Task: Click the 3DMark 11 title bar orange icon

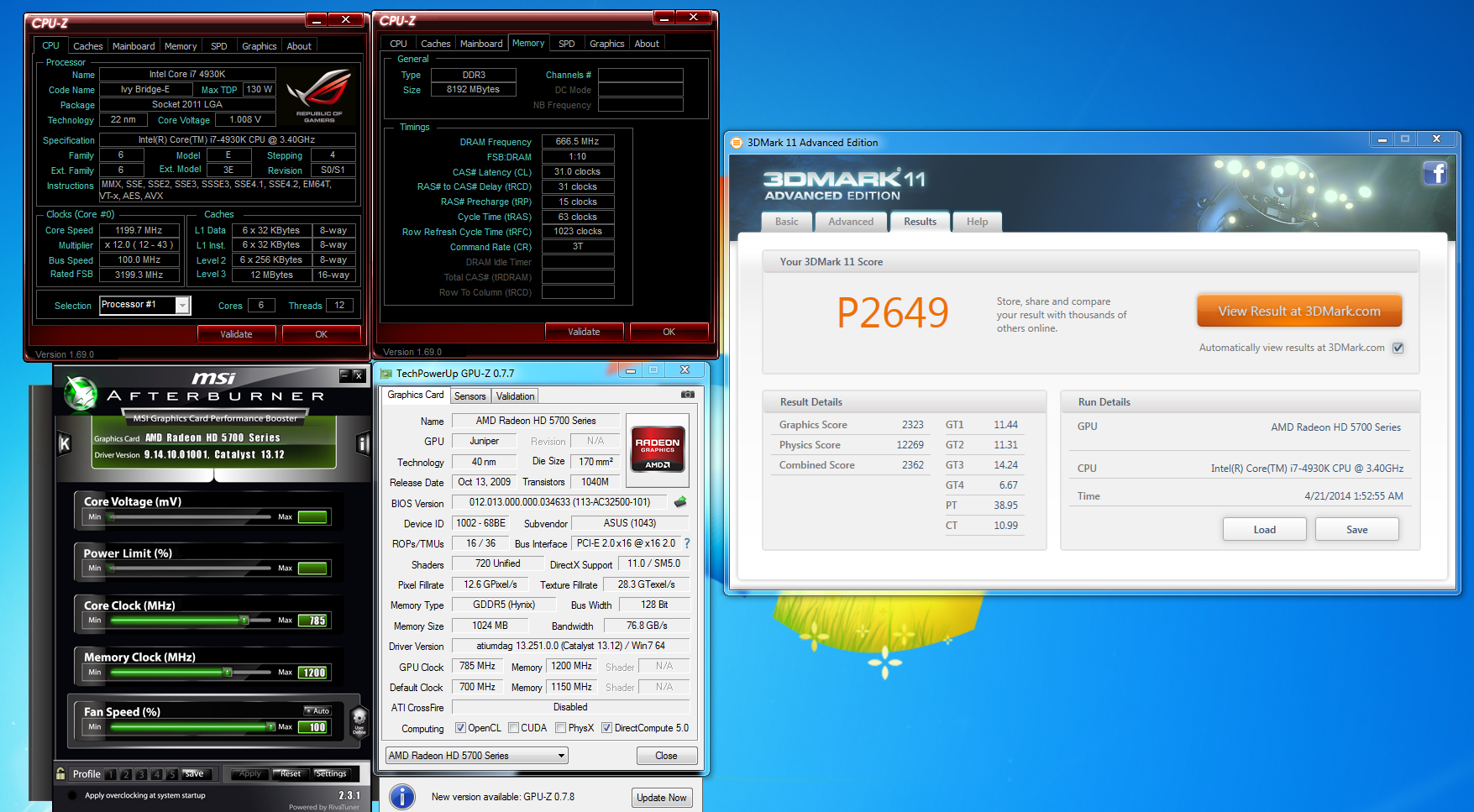Action: point(737,143)
